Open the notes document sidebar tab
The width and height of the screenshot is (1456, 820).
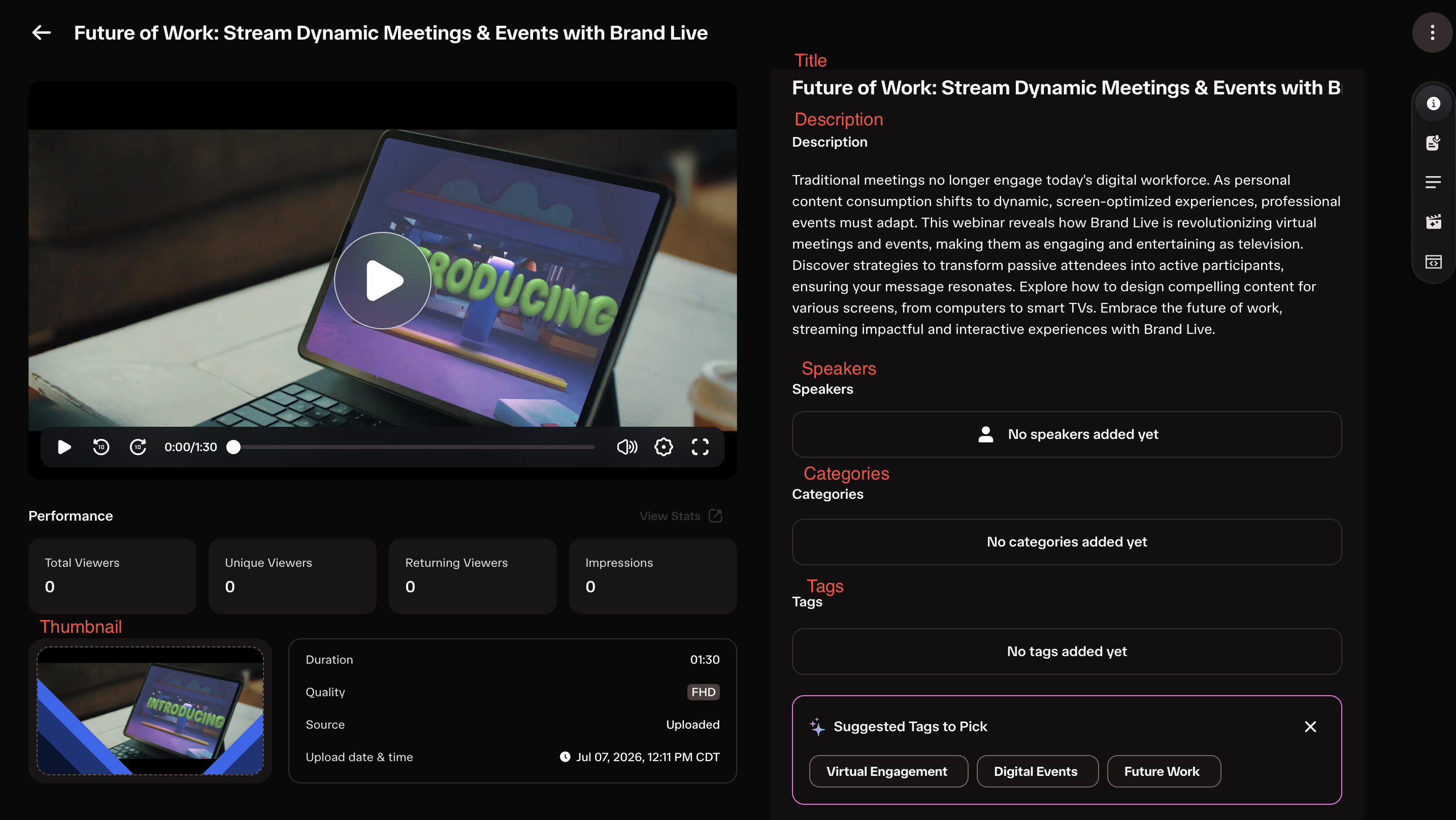(x=1433, y=143)
